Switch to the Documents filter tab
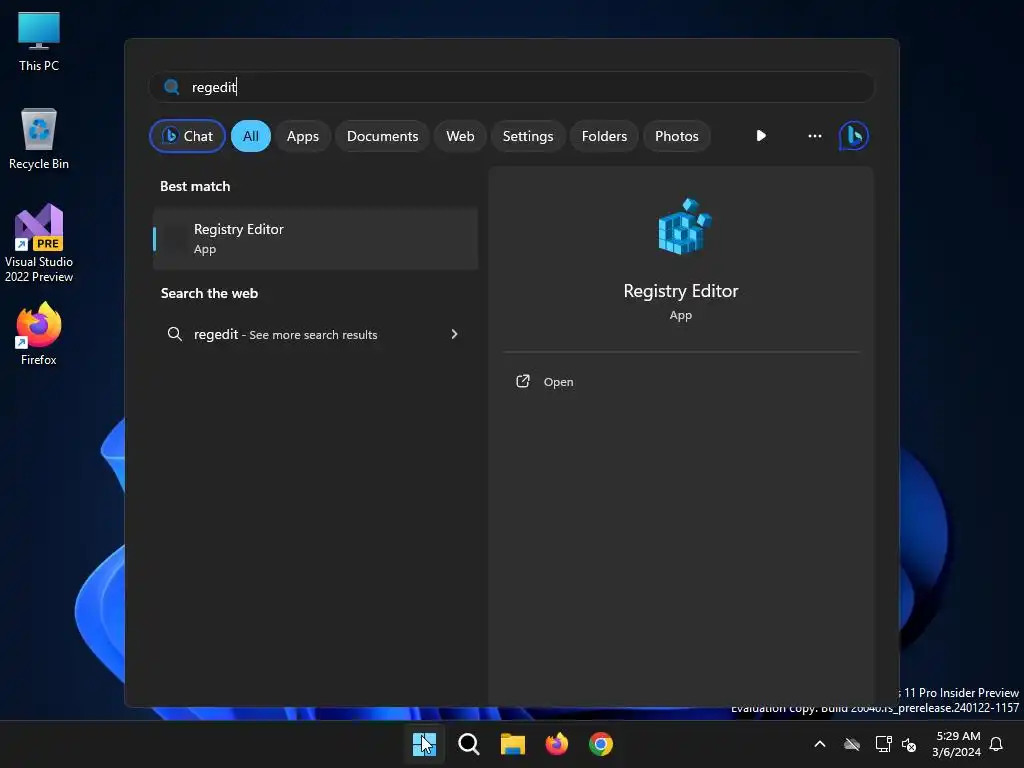 pyautogui.click(x=382, y=136)
